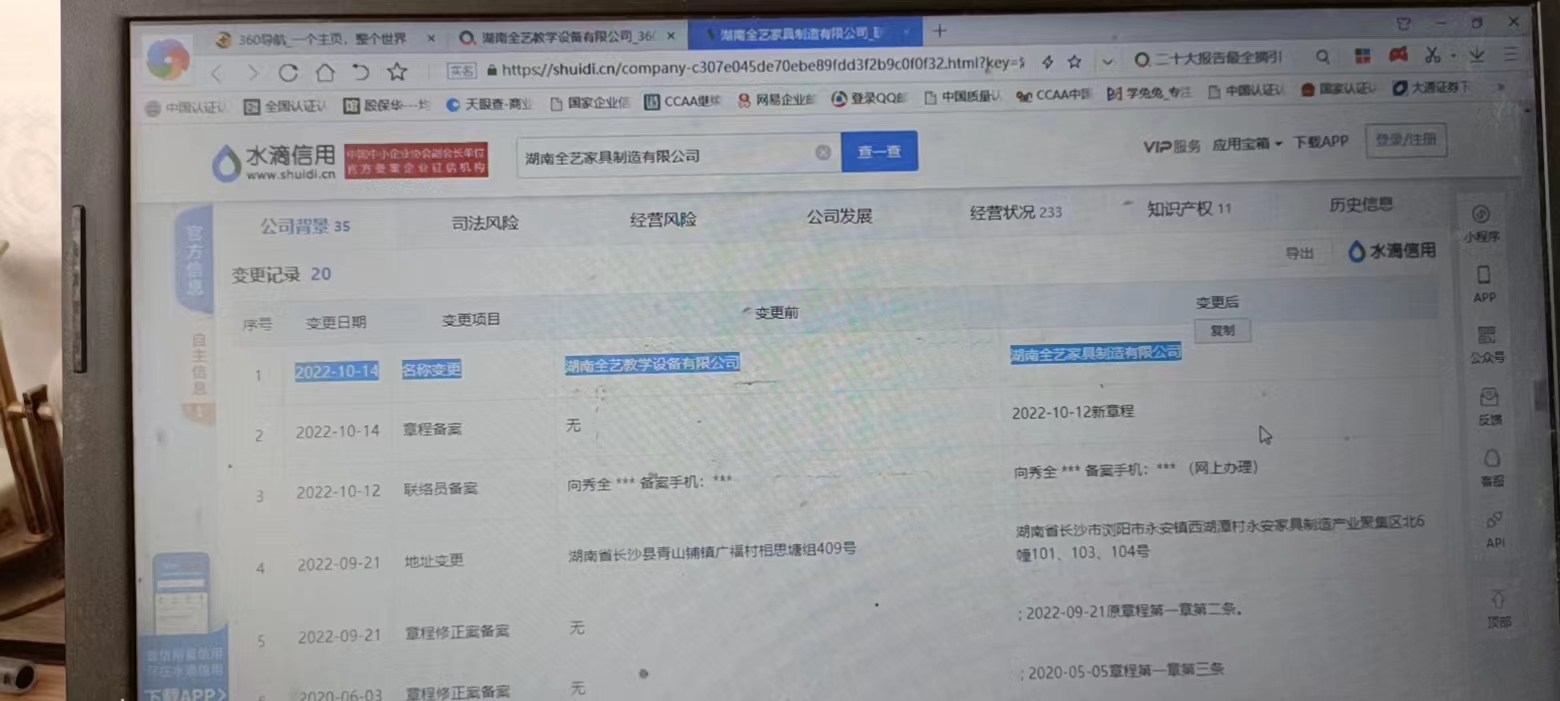Close the 湖南全艺教学设备有限公司 tab
The width and height of the screenshot is (1560, 701).
tap(671, 37)
